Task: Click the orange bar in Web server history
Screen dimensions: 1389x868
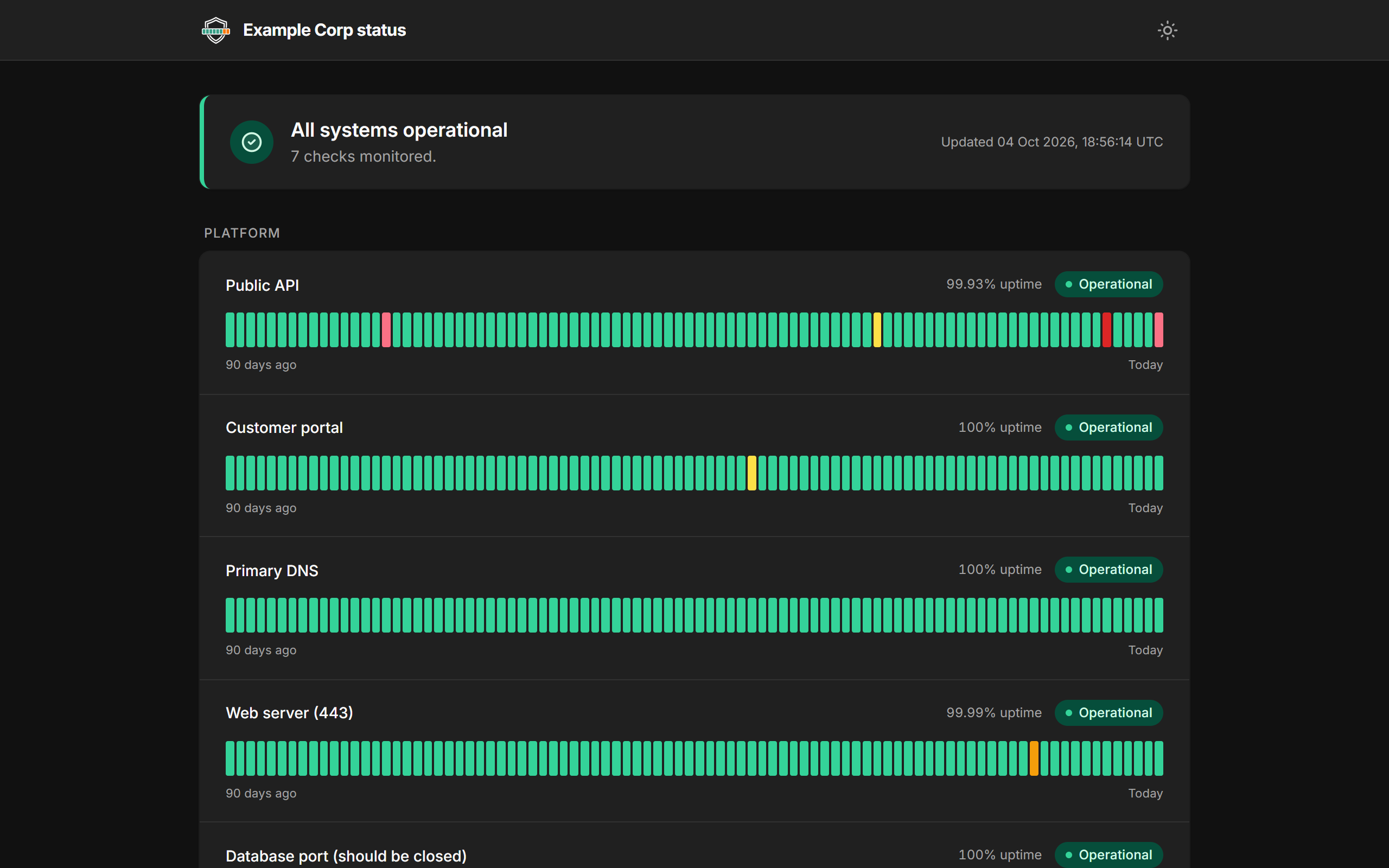Action: point(1034,758)
